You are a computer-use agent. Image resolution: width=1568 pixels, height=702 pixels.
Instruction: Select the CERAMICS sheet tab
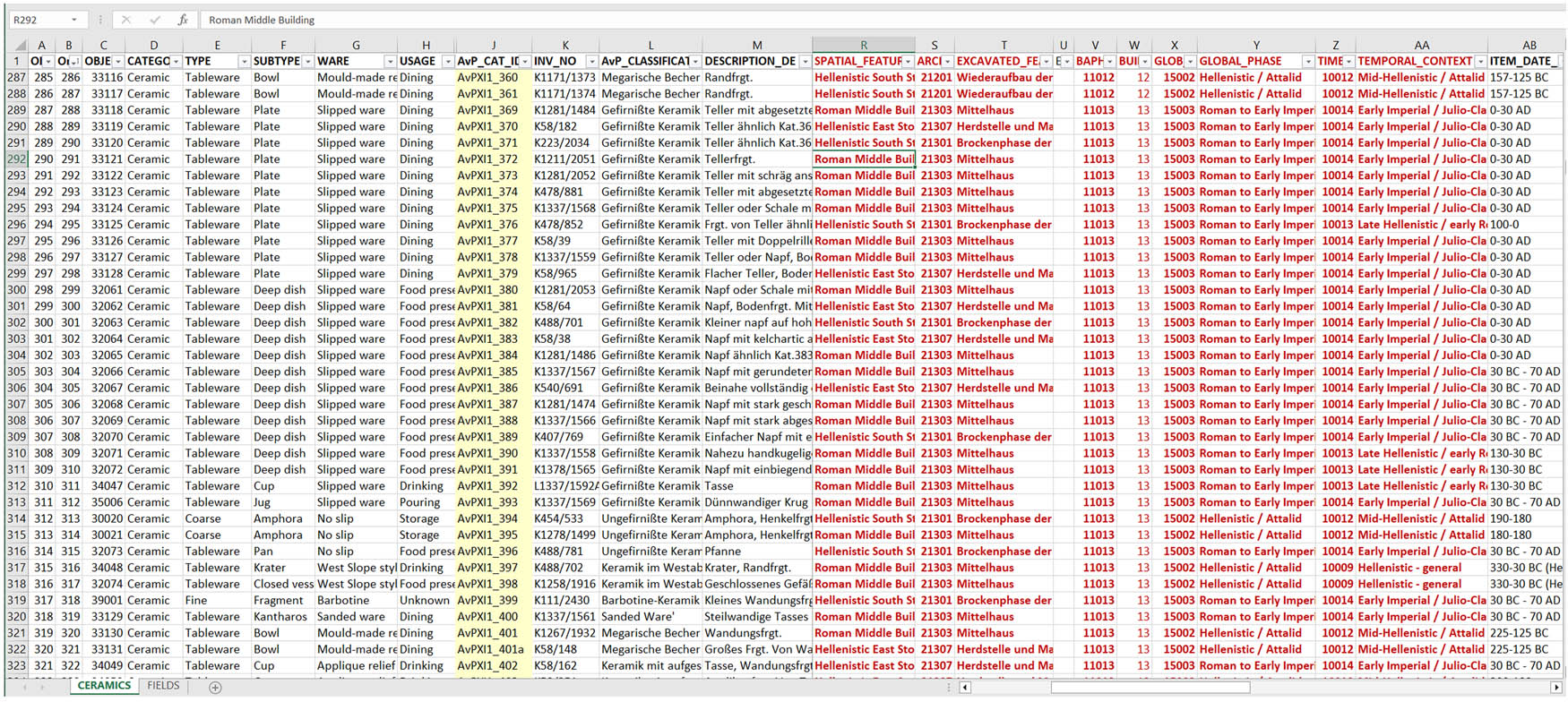[x=104, y=686]
